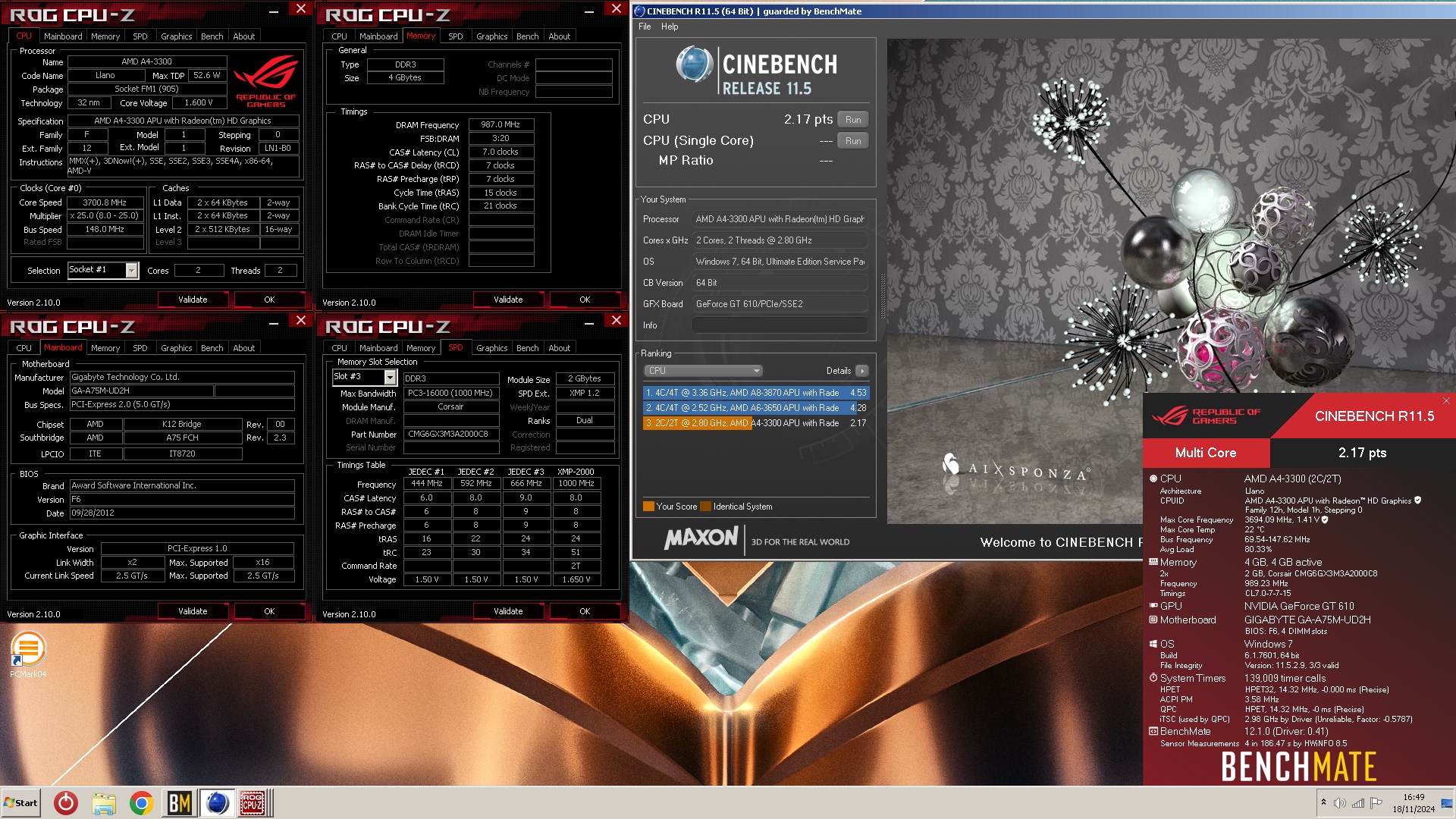The width and height of the screenshot is (1456, 819).
Task: Open the File menu in Cinebench
Action: [x=645, y=27]
